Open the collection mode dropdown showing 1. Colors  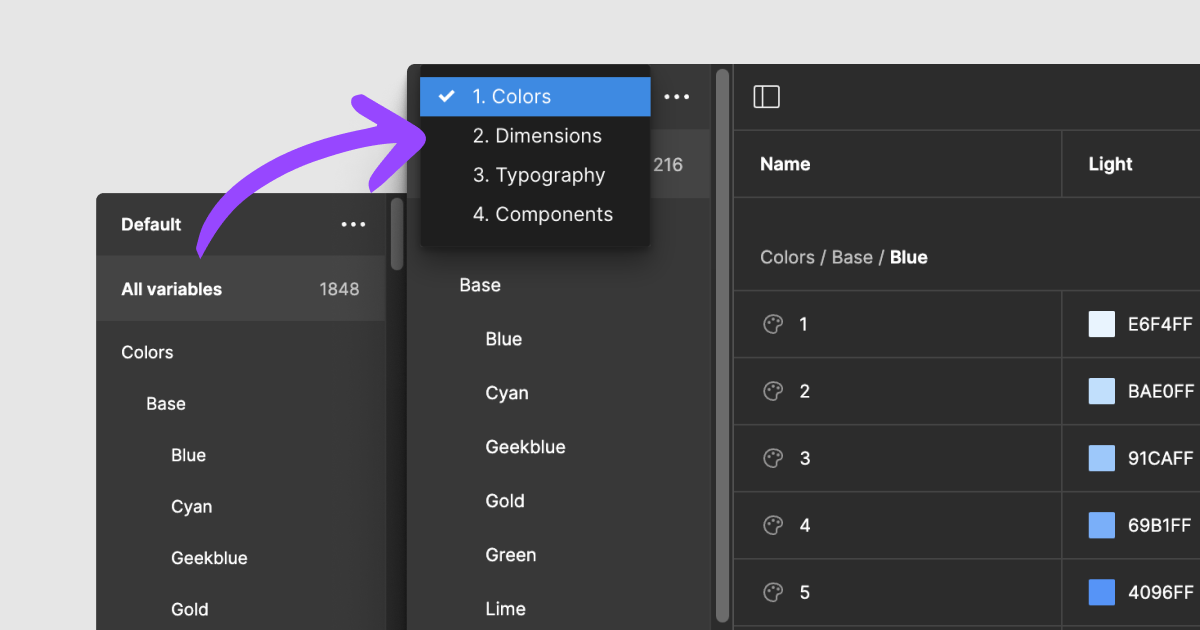pyautogui.click(x=535, y=96)
